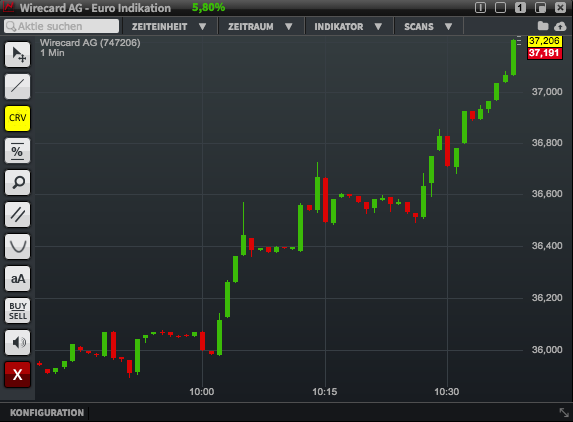Activate the yellow CRV tool
The width and height of the screenshot is (573, 422).
[18, 118]
